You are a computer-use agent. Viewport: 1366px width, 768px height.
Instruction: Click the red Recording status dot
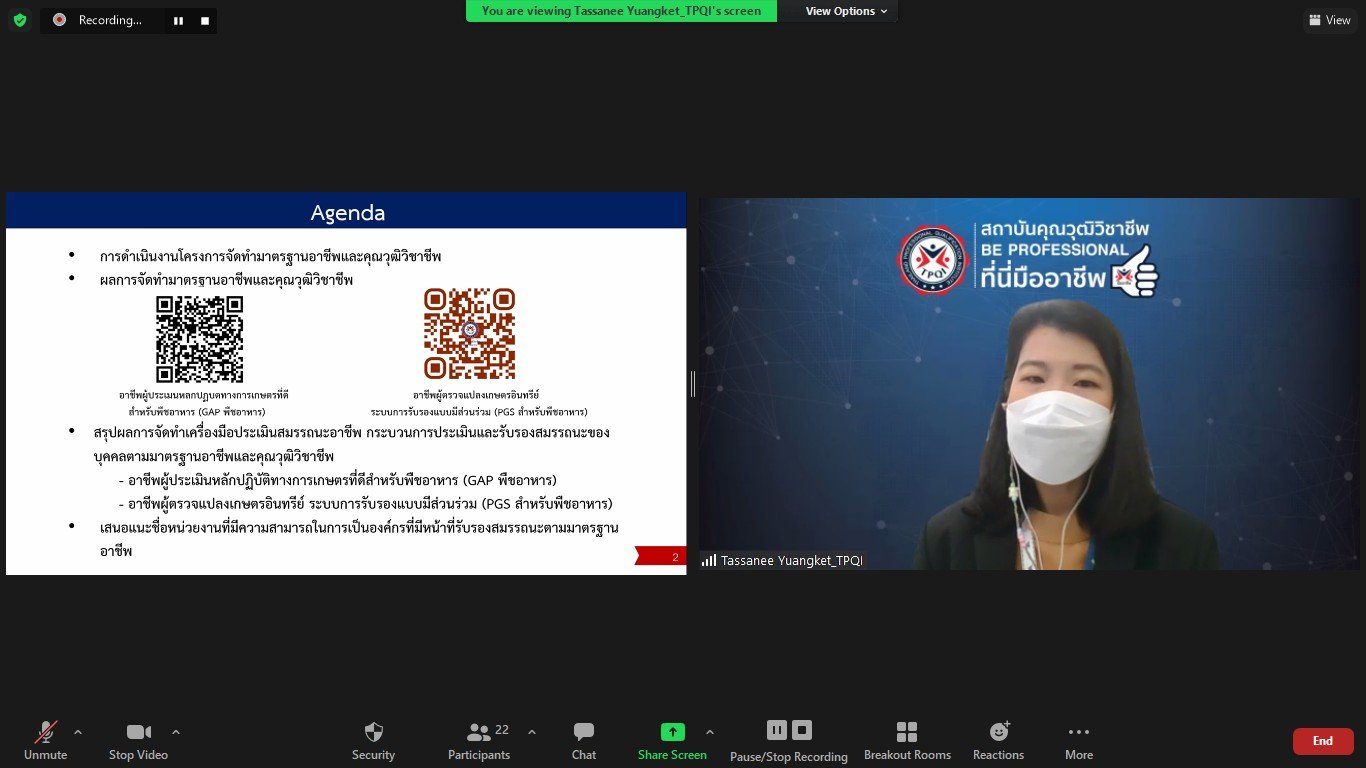pyautogui.click(x=59, y=20)
